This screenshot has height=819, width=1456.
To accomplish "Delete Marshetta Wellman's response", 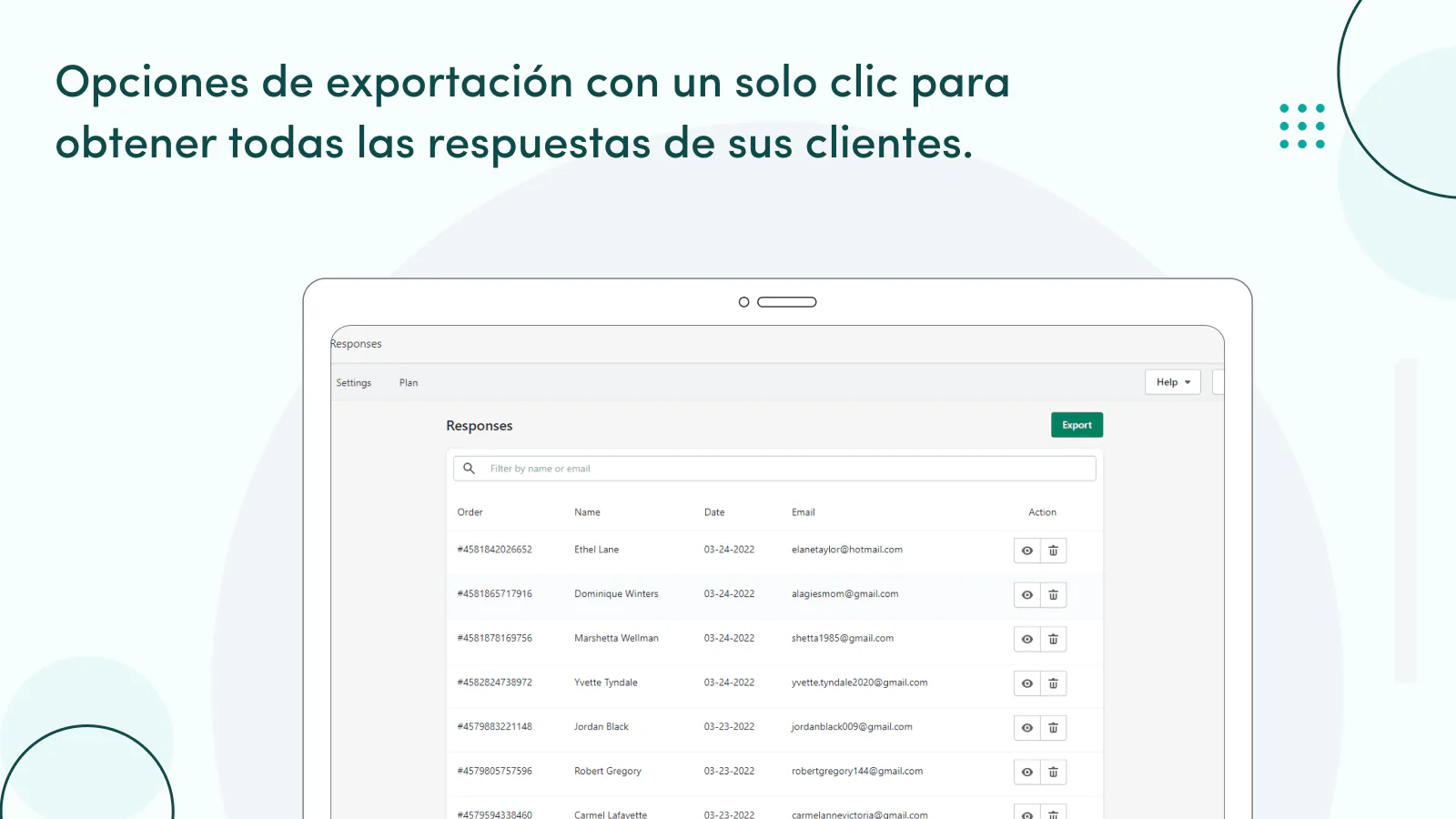I will [1053, 640].
